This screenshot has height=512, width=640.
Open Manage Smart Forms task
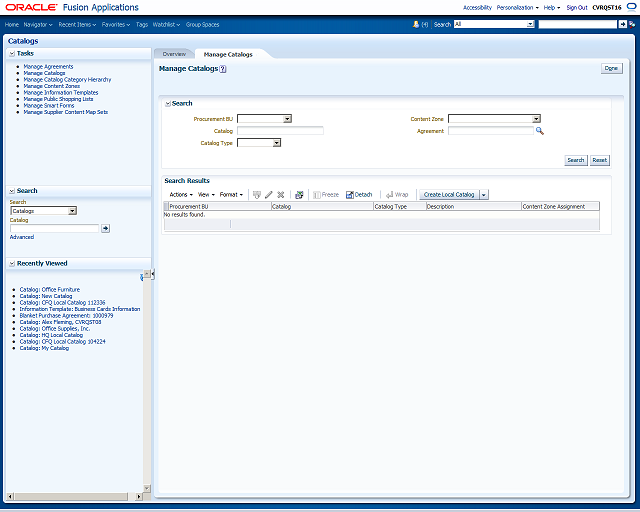click(49, 106)
